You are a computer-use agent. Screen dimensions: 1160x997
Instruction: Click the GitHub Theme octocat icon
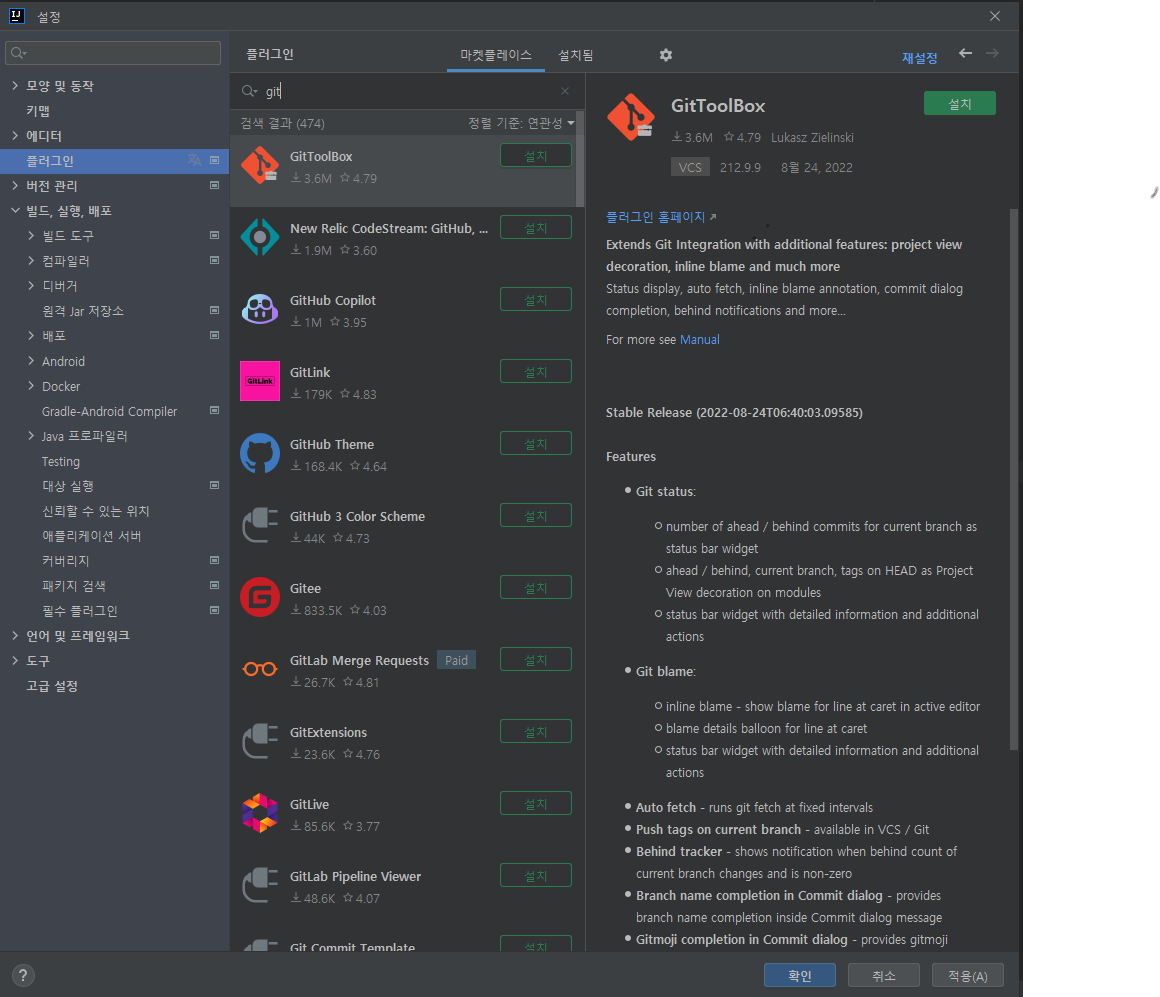(x=260, y=453)
